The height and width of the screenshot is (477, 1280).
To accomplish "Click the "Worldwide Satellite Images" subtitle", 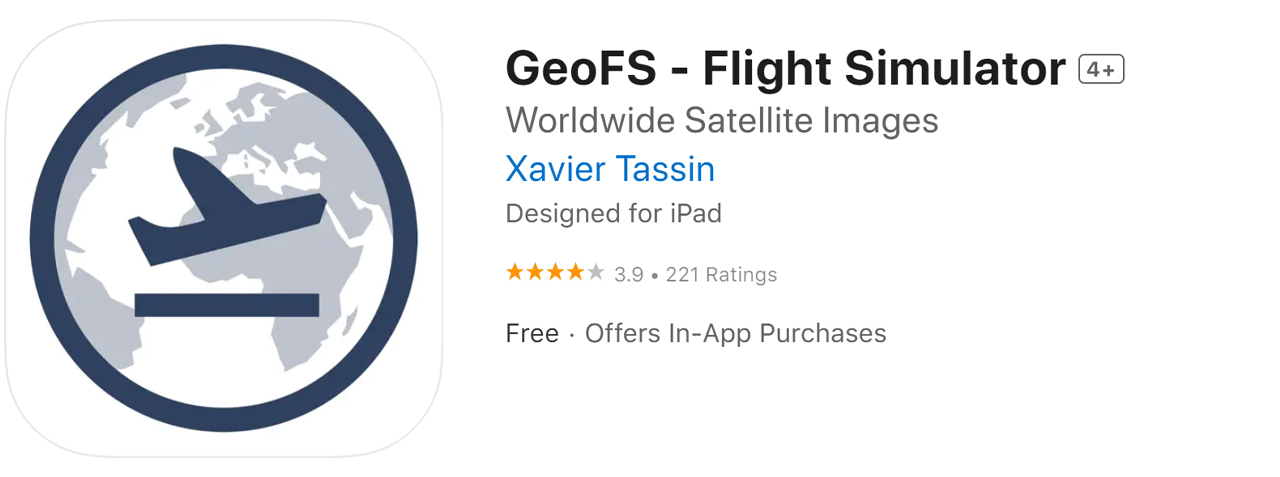I will point(722,121).
